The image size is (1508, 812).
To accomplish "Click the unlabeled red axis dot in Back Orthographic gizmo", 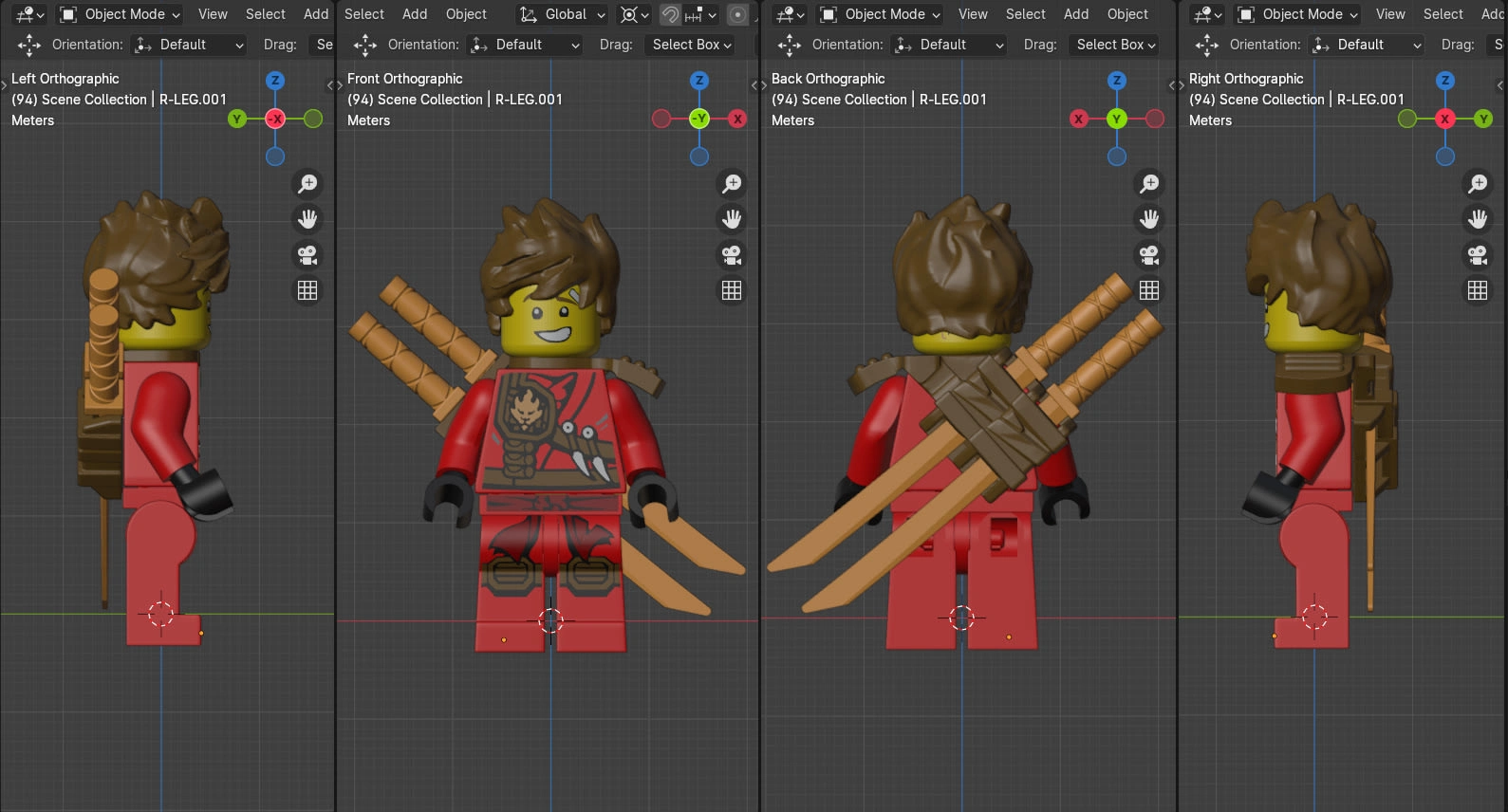I will [x=1155, y=119].
